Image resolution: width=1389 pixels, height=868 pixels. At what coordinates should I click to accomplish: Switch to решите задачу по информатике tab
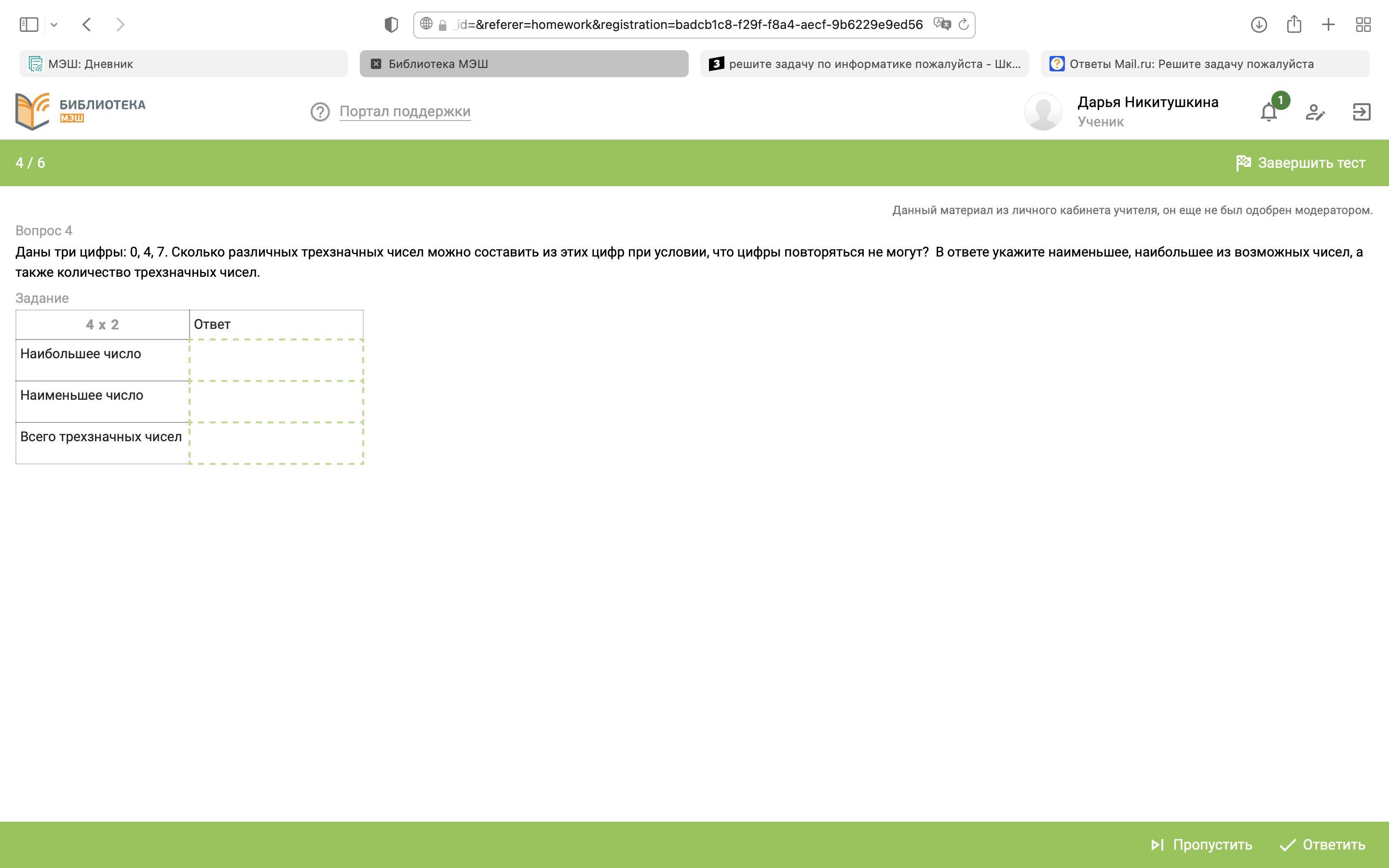864,64
